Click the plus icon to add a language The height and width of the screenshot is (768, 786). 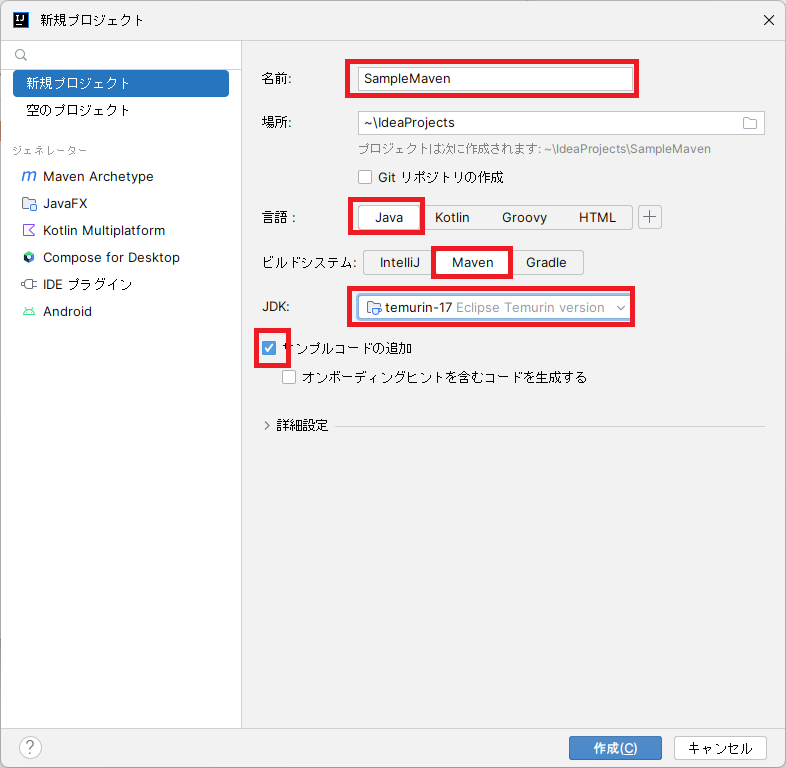650,217
